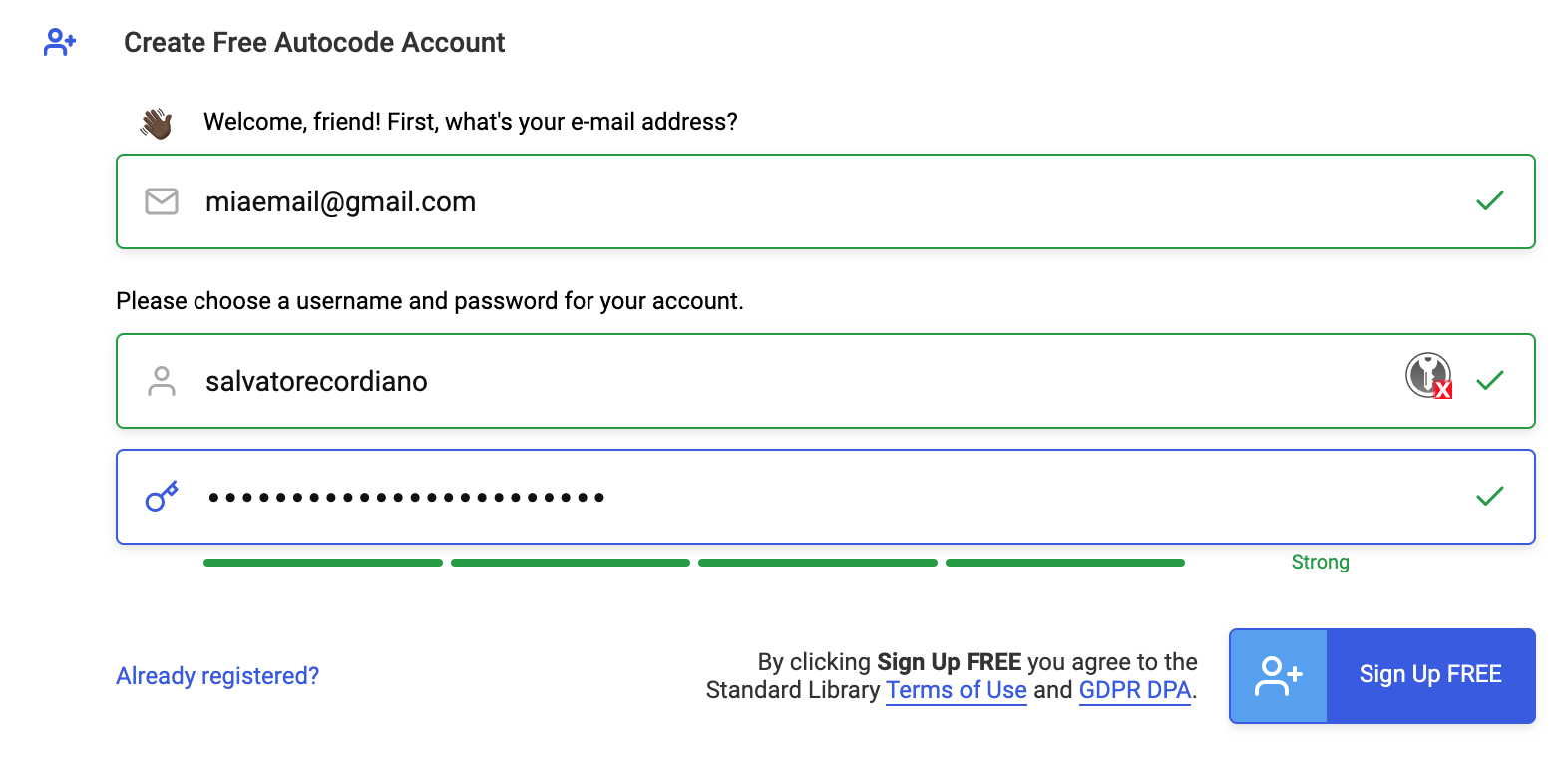Click the password manager icon with red X
This screenshot has width=1568, height=762.
pyautogui.click(x=1429, y=376)
